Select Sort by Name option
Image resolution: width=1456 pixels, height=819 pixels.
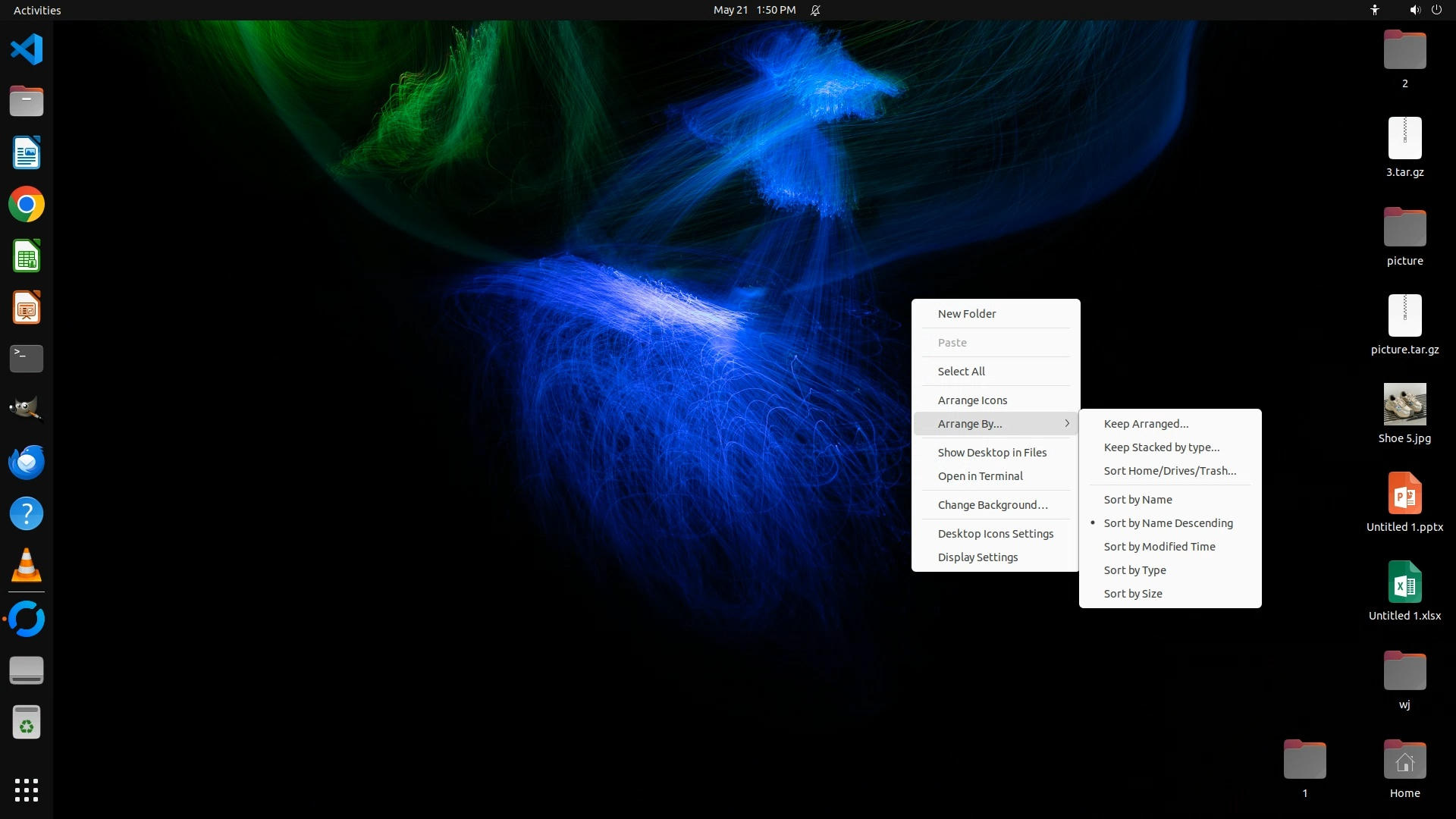[x=1137, y=500]
